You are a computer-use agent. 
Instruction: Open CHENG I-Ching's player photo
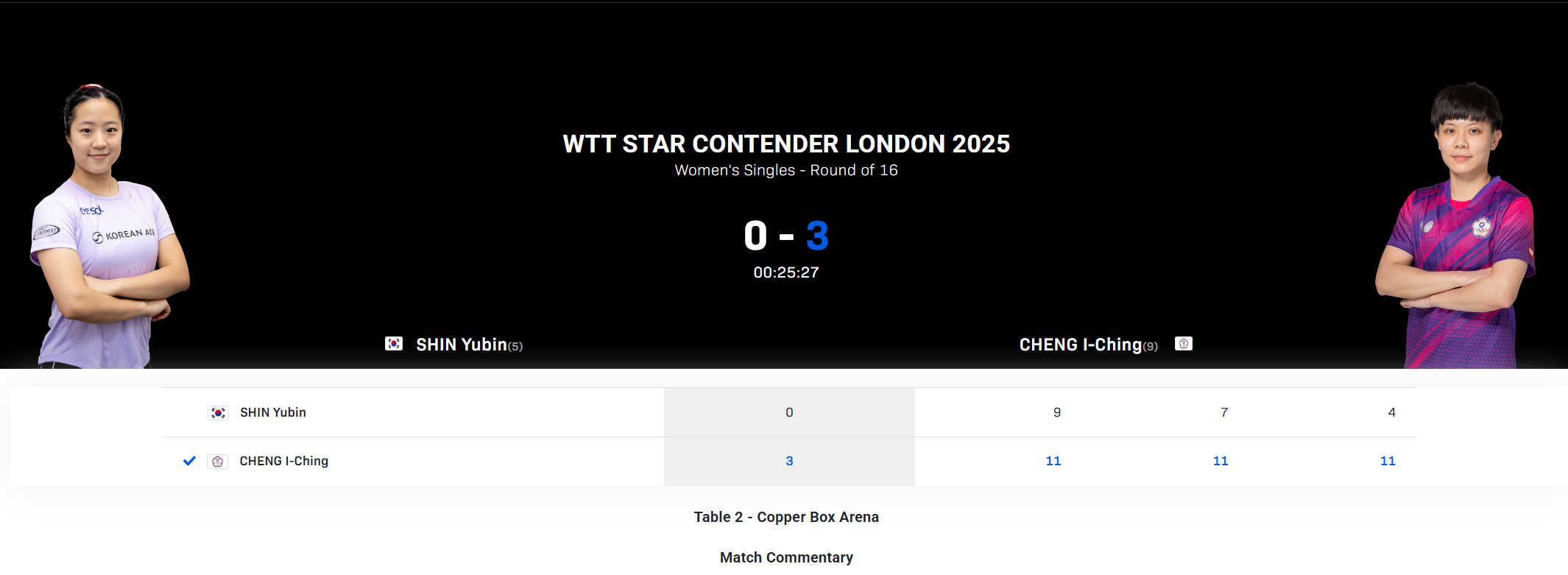[x=1456, y=228]
